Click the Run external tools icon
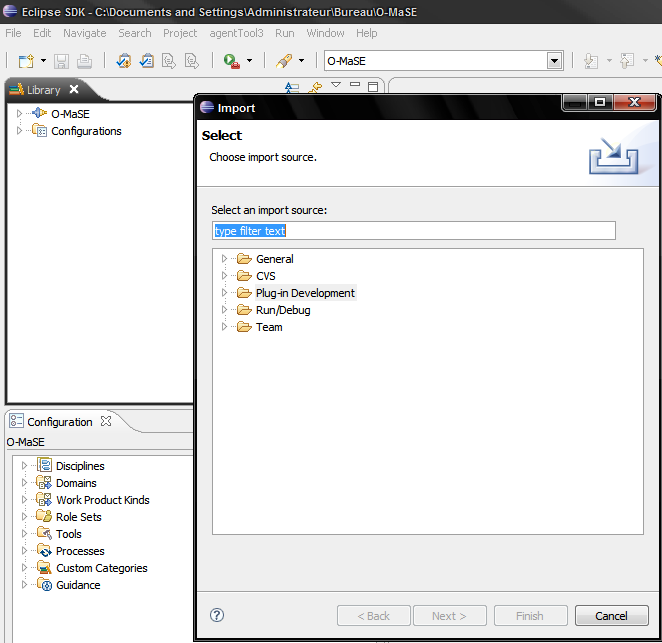This screenshot has width=662, height=643. point(231,61)
